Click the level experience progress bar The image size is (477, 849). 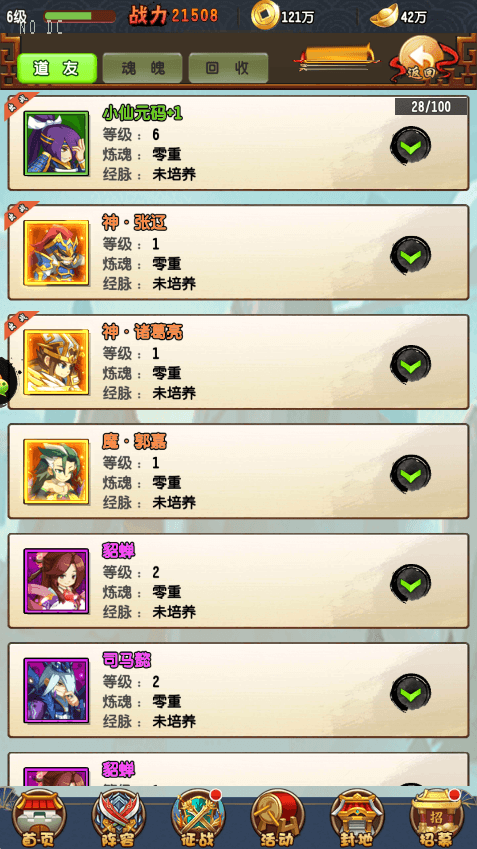coord(80,16)
